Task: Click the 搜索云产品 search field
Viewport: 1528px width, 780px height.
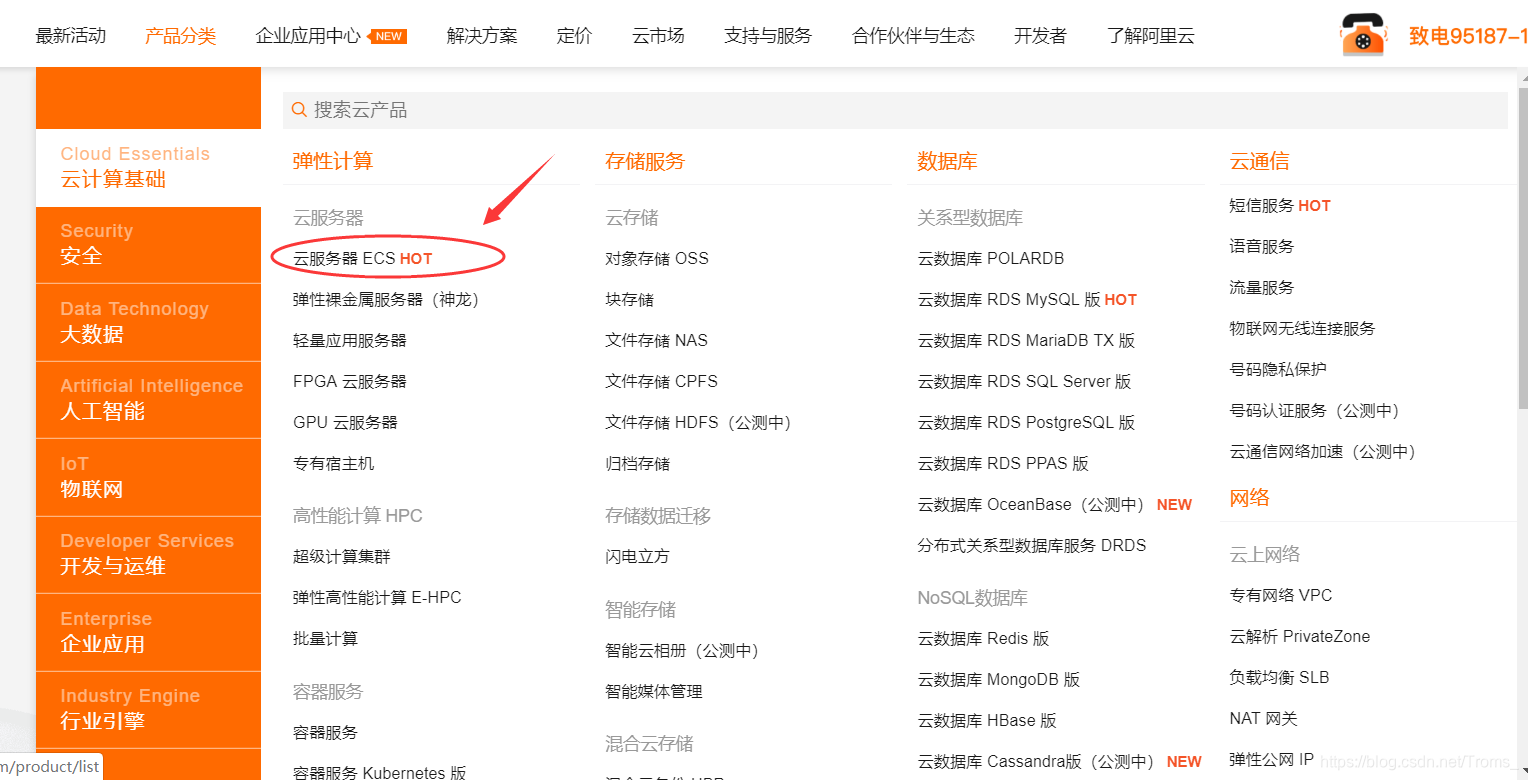Action: click(895, 110)
